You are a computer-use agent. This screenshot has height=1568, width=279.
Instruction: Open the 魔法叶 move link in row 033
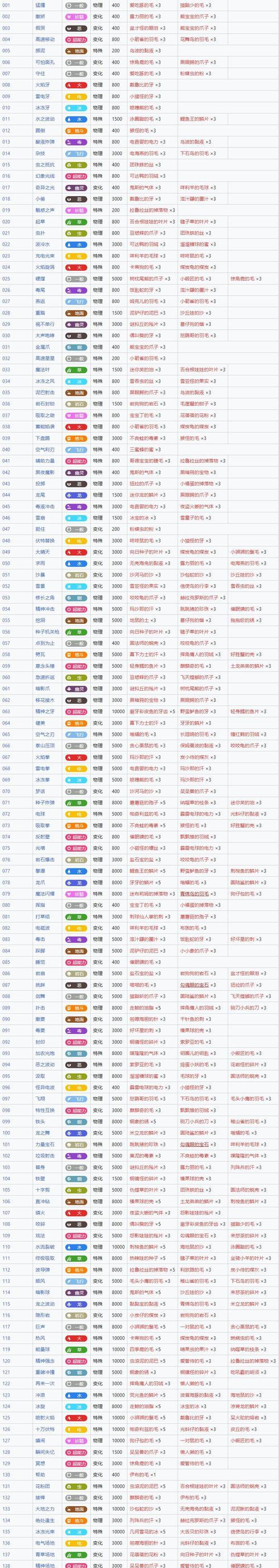click(42, 369)
